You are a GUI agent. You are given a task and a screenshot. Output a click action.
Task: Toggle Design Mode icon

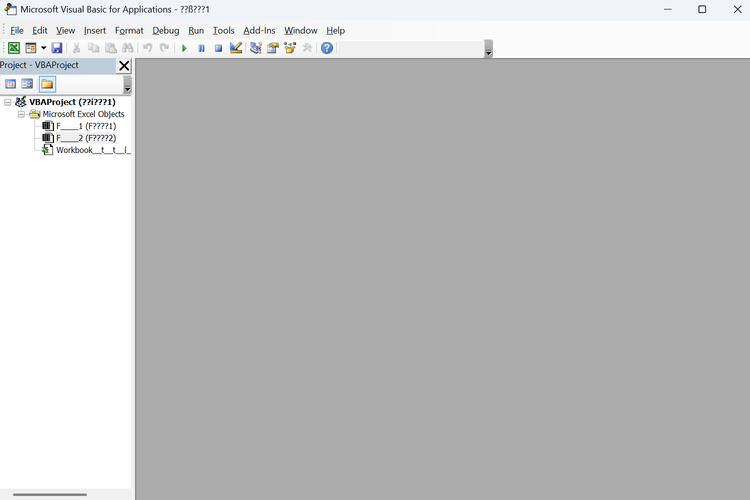tap(236, 48)
